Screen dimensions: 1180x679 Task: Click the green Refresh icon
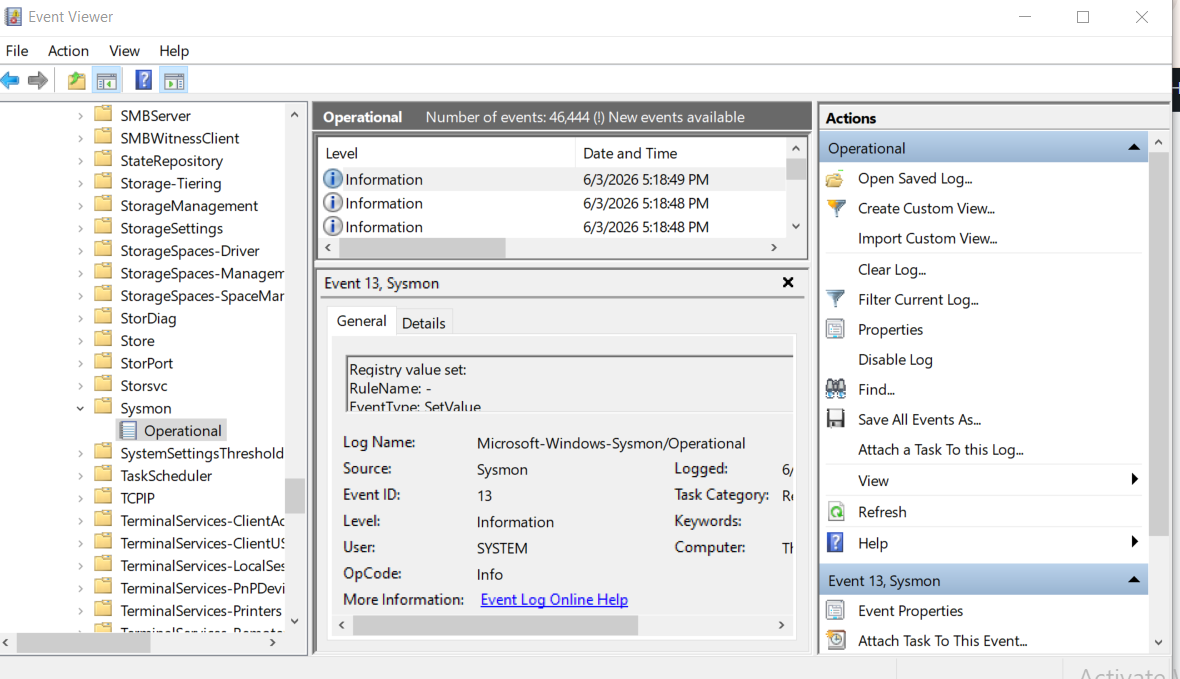[x=835, y=512]
